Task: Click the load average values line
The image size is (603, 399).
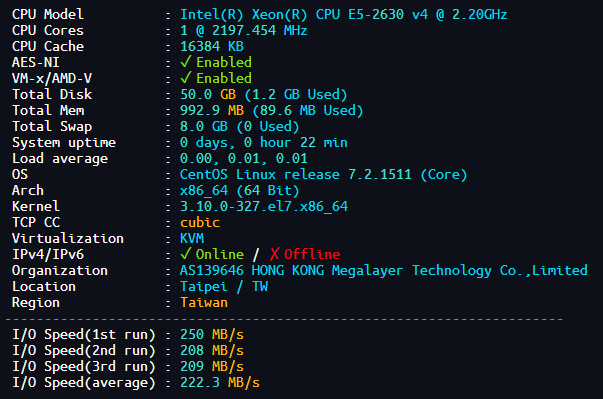Action: (x=243, y=158)
